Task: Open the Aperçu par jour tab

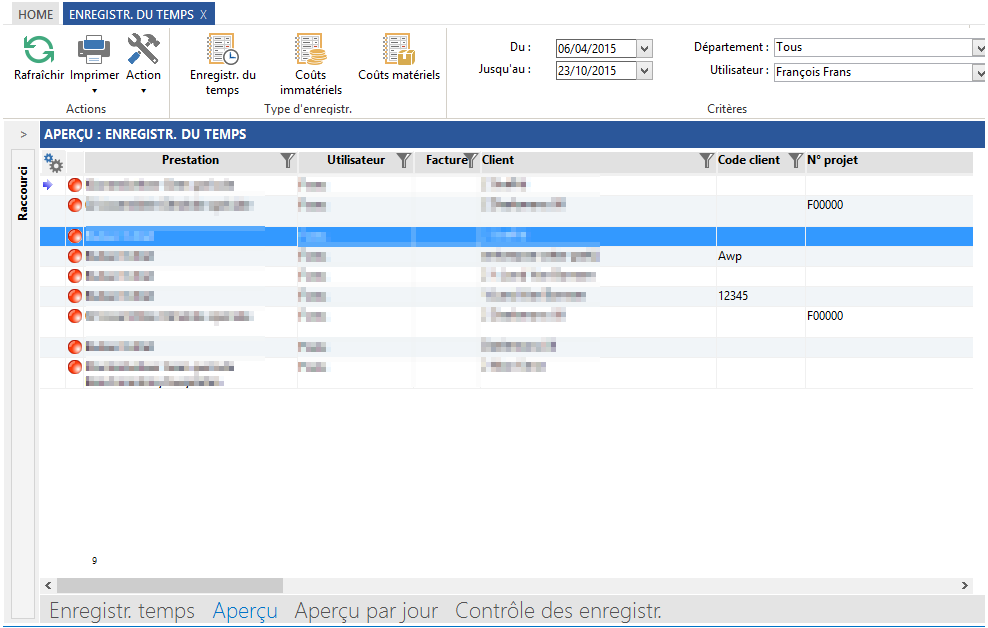Action: 366,610
